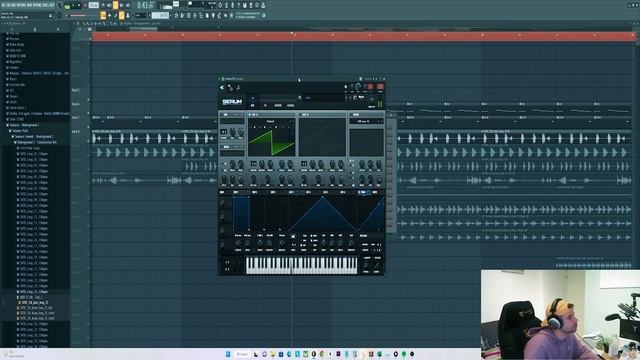
Task: Open the Default wavetable selector in OSC A
Action: click(270, 121)
